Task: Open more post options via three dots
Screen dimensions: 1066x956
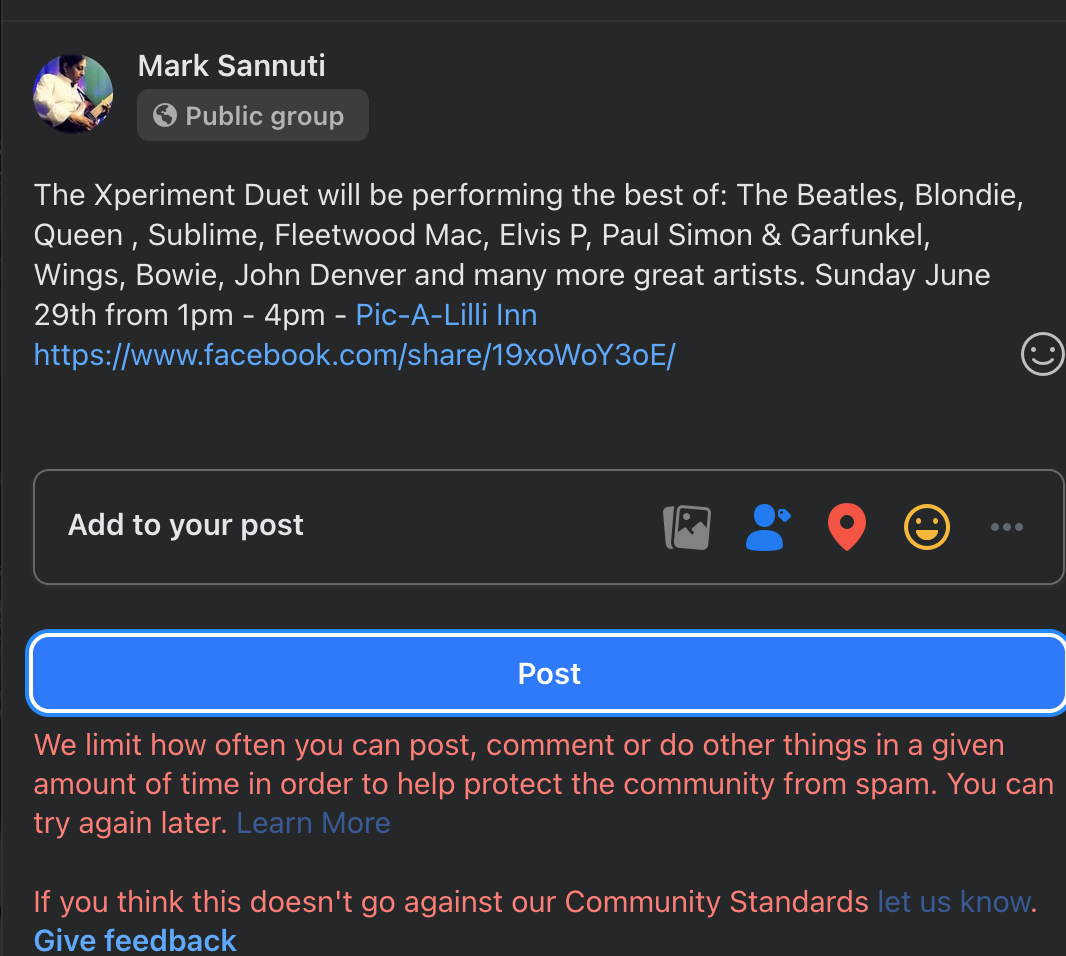Action: coord(1007,527)
